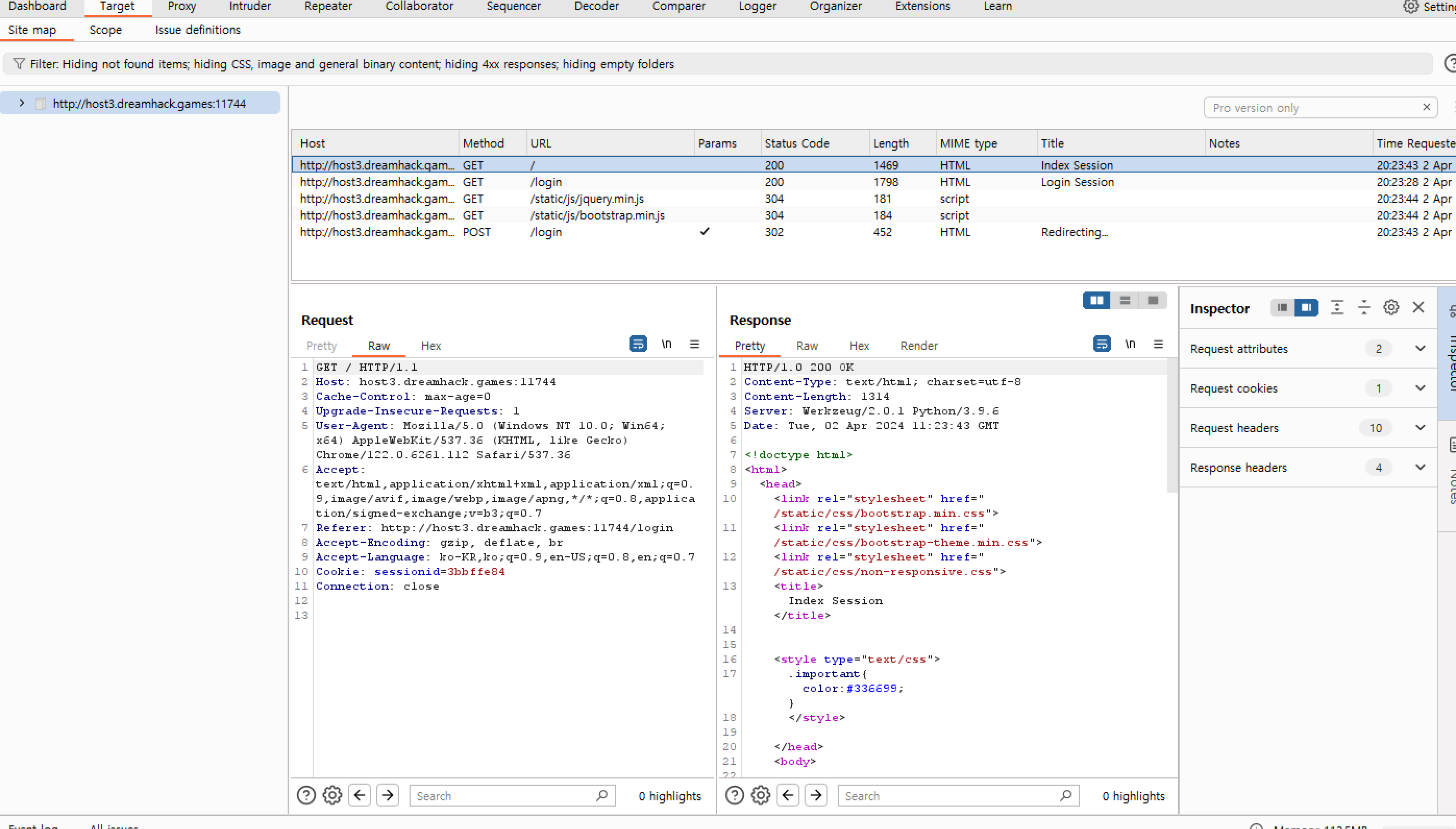The image size is (1456, 829).
Task: Expand Response headers section
Action: point(1420,468)
